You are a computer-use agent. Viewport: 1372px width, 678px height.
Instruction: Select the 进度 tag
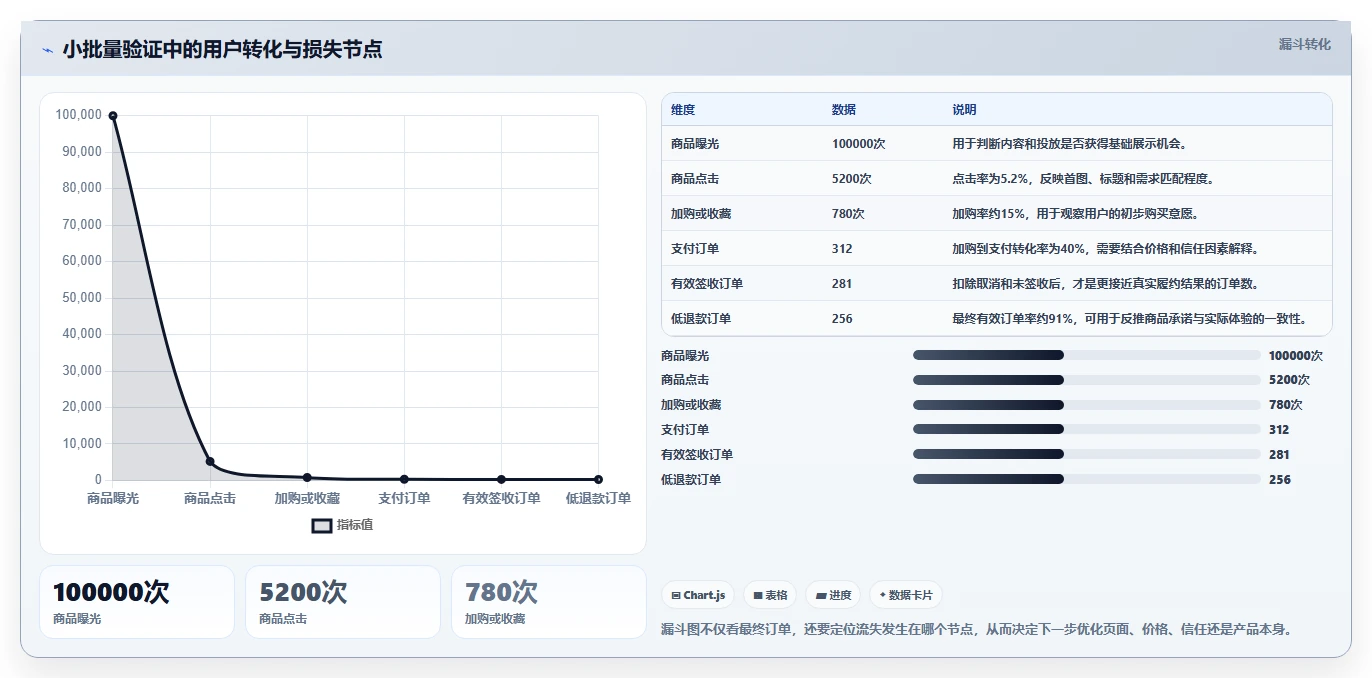coord(833,595)
